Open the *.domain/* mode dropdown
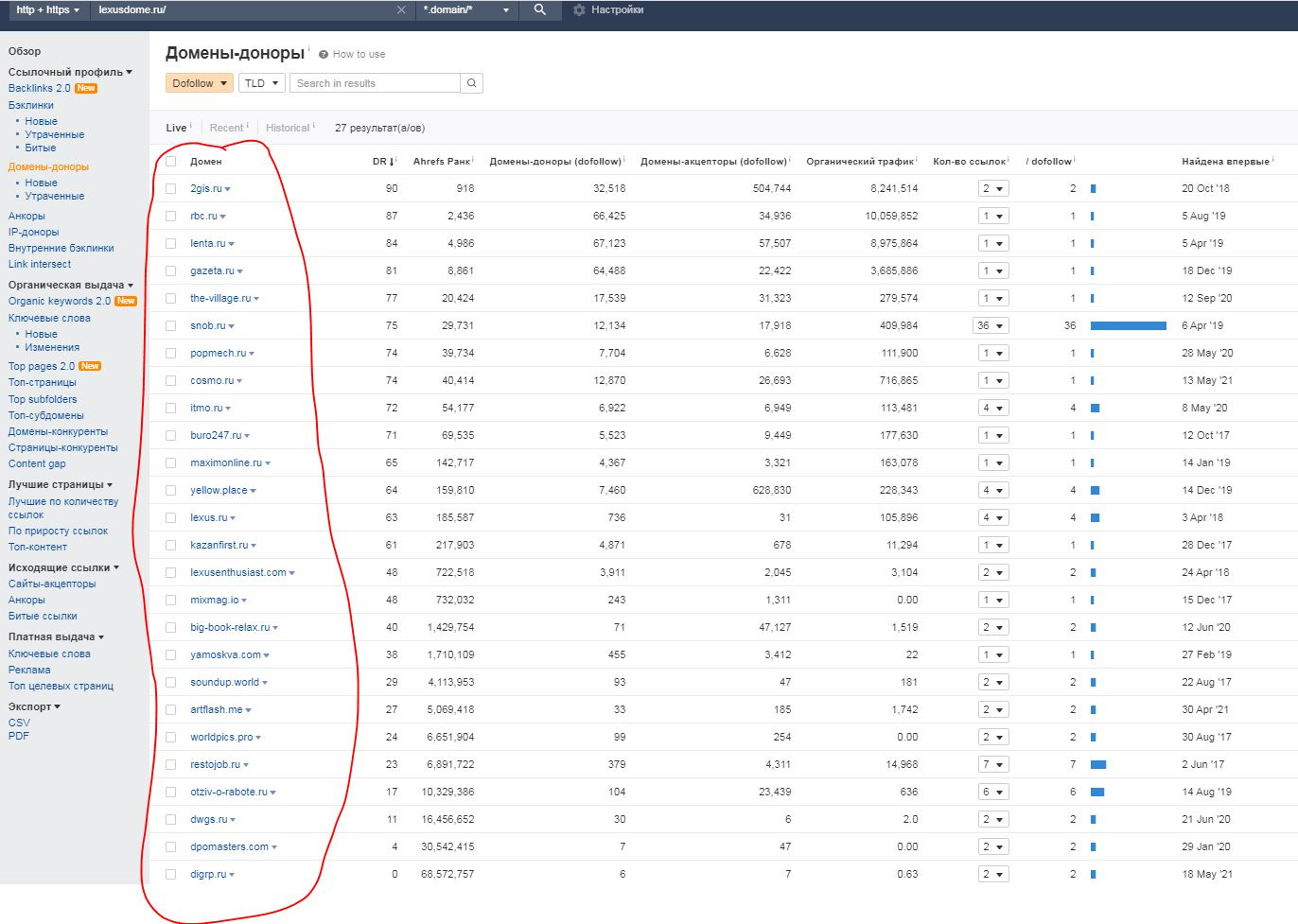The width and height of the screenshot is (1298, 924). pyautogui.click(x=465, y=9)
